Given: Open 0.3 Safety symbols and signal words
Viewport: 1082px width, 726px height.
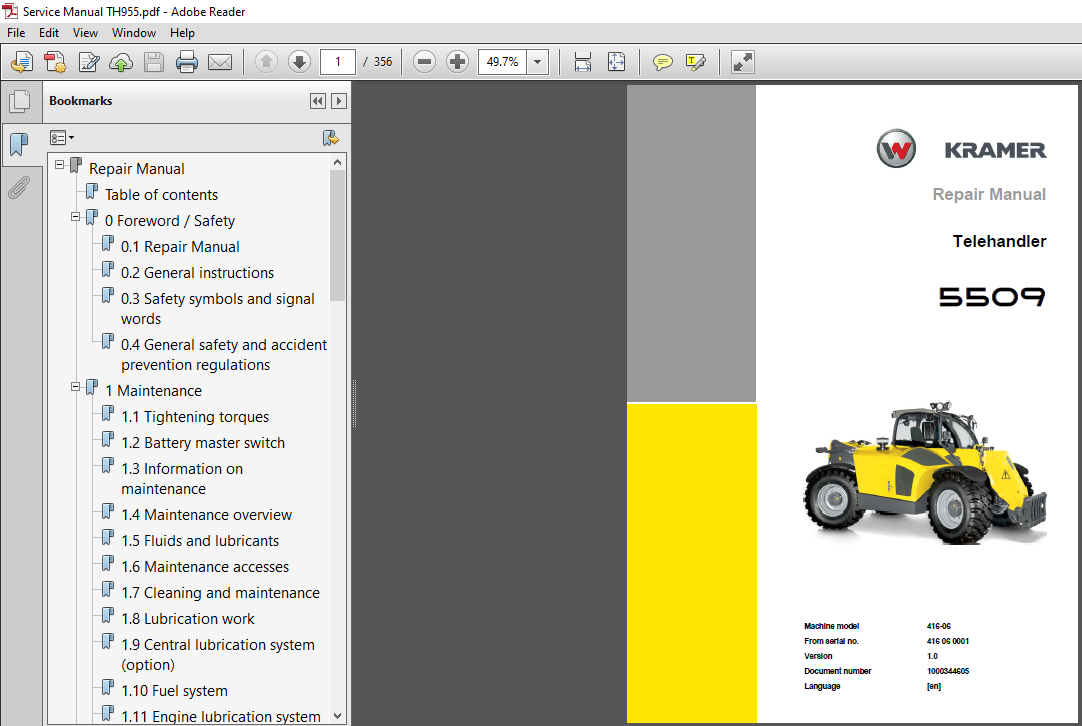Looking at the screenshot, I should 218,309.
